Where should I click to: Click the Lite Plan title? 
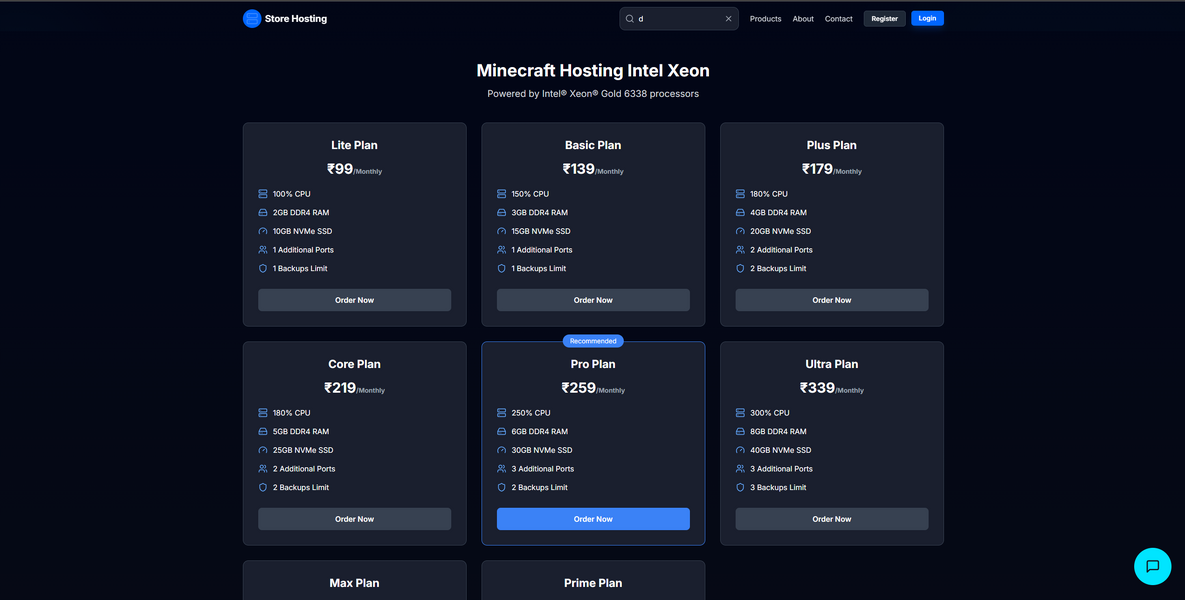tap(354, 145)
